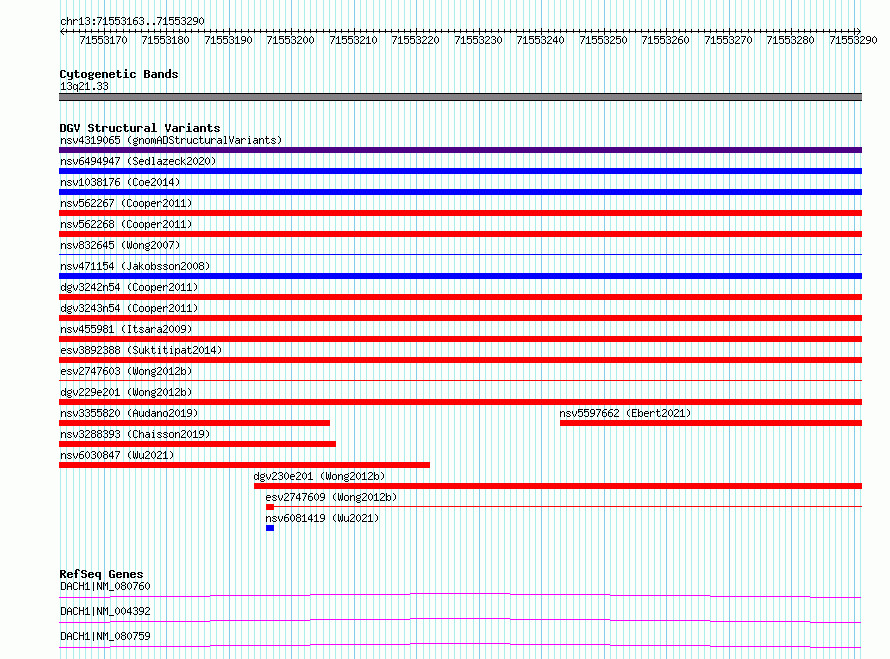Select the nsv6030847 (Wu2021) label
Image resolution: width=890 pixels, height=659 pixels.
pyautogui.click(x=117, y=455)
